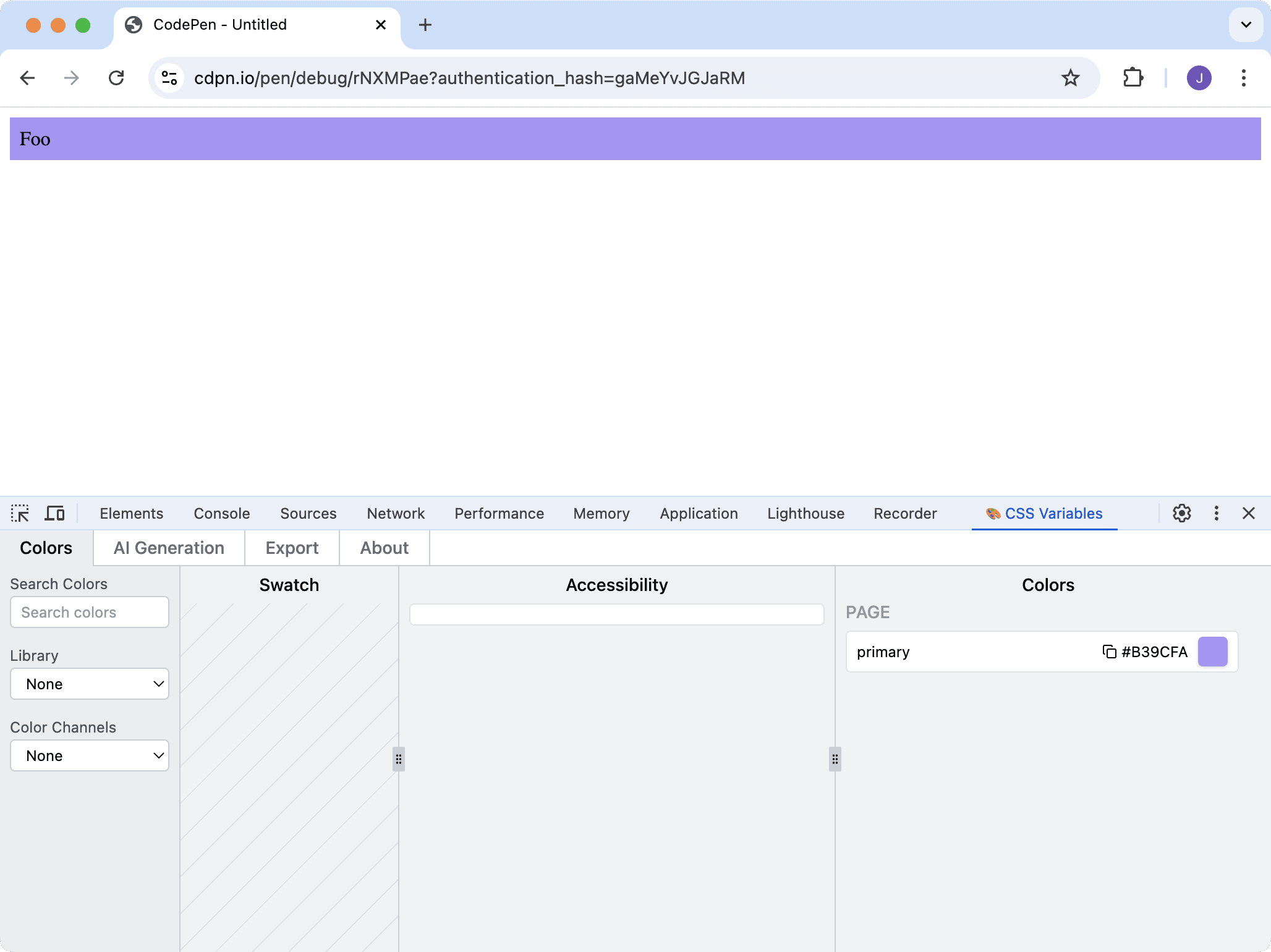The height and width of the screenshot is (952, 1271).
Task: Select the Elements panel tab
Action: [x=131, y=513]
